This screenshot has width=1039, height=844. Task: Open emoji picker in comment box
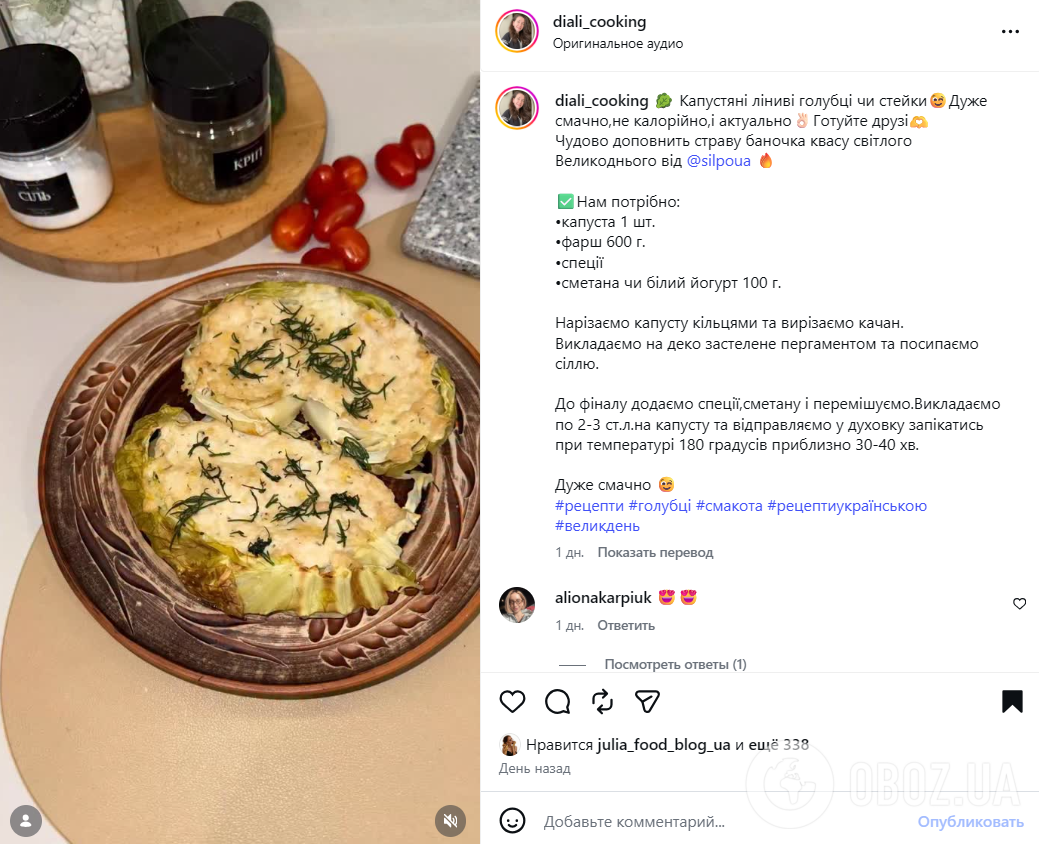[x=512, y=821]
